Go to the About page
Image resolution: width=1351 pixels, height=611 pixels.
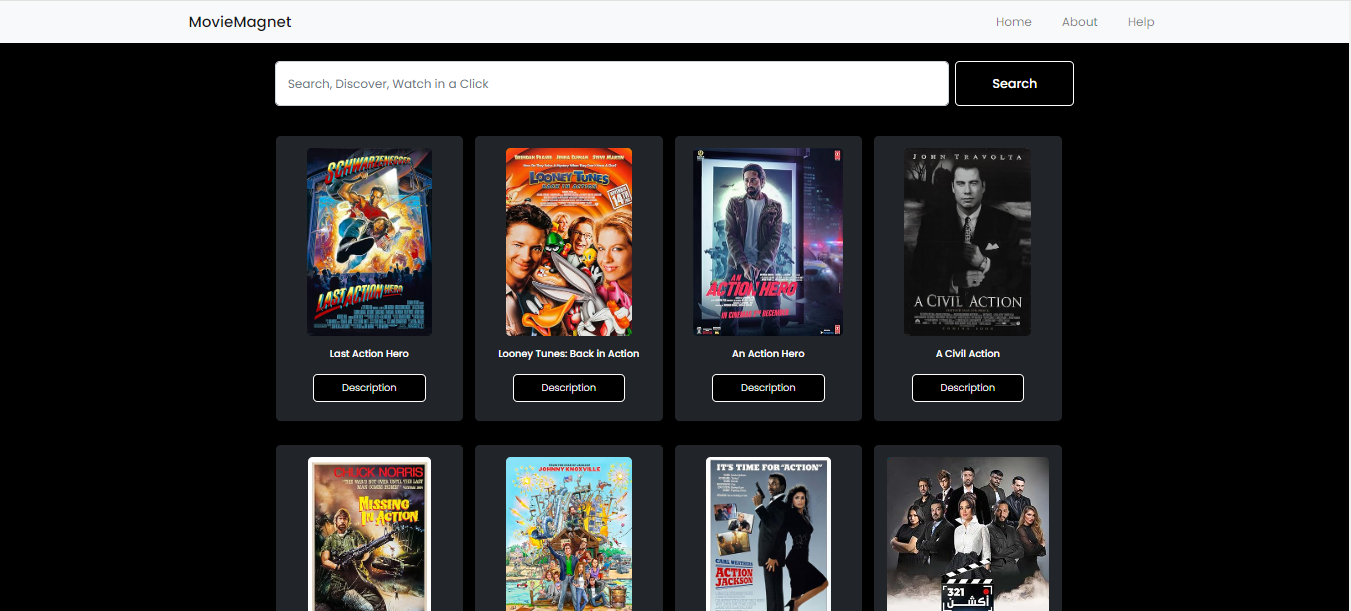[1079, 22]
